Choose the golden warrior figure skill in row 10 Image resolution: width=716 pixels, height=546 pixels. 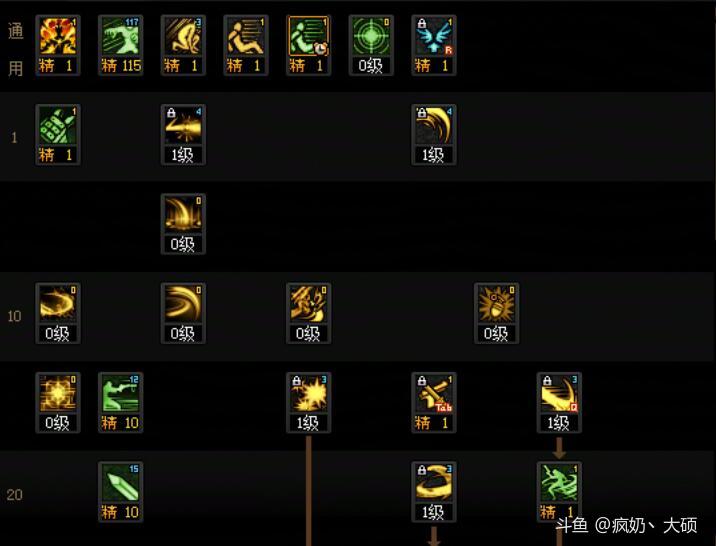(x=309, y=313)
